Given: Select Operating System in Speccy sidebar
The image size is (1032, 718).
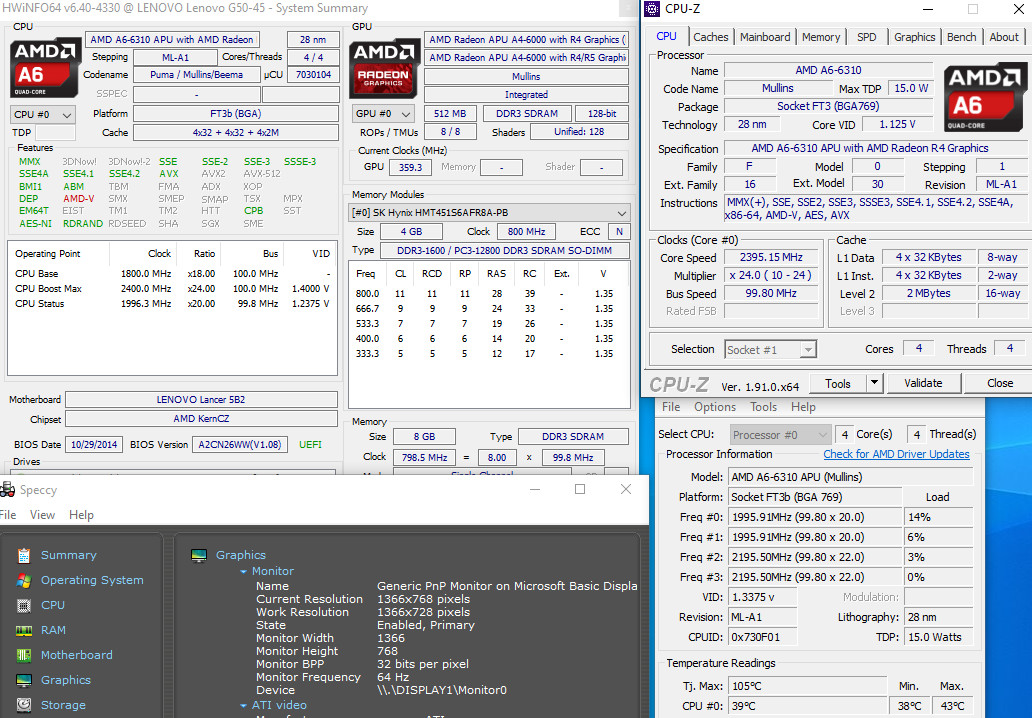Looking at the screenshot, I should point(92,580).
